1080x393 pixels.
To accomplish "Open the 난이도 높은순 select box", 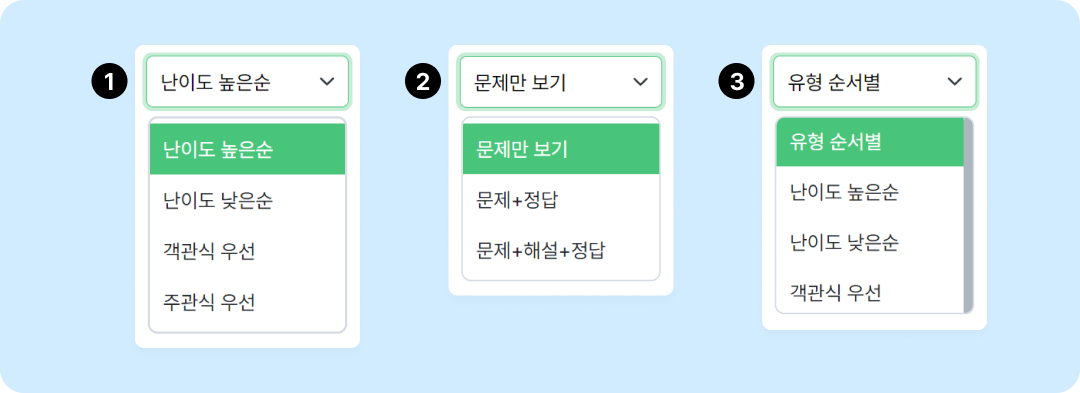I will click(x=247, y=82).
